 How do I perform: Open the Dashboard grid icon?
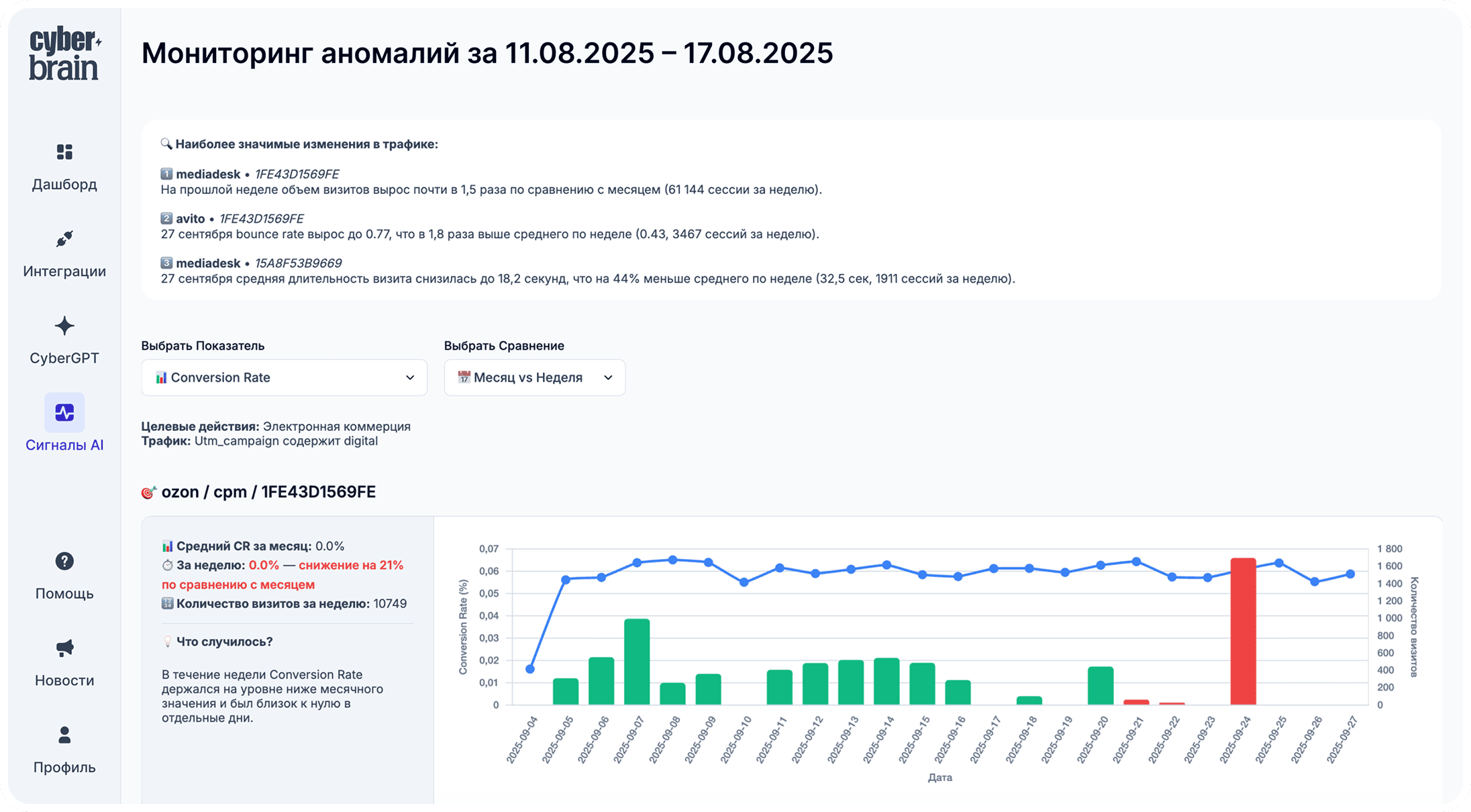(64, 152)
